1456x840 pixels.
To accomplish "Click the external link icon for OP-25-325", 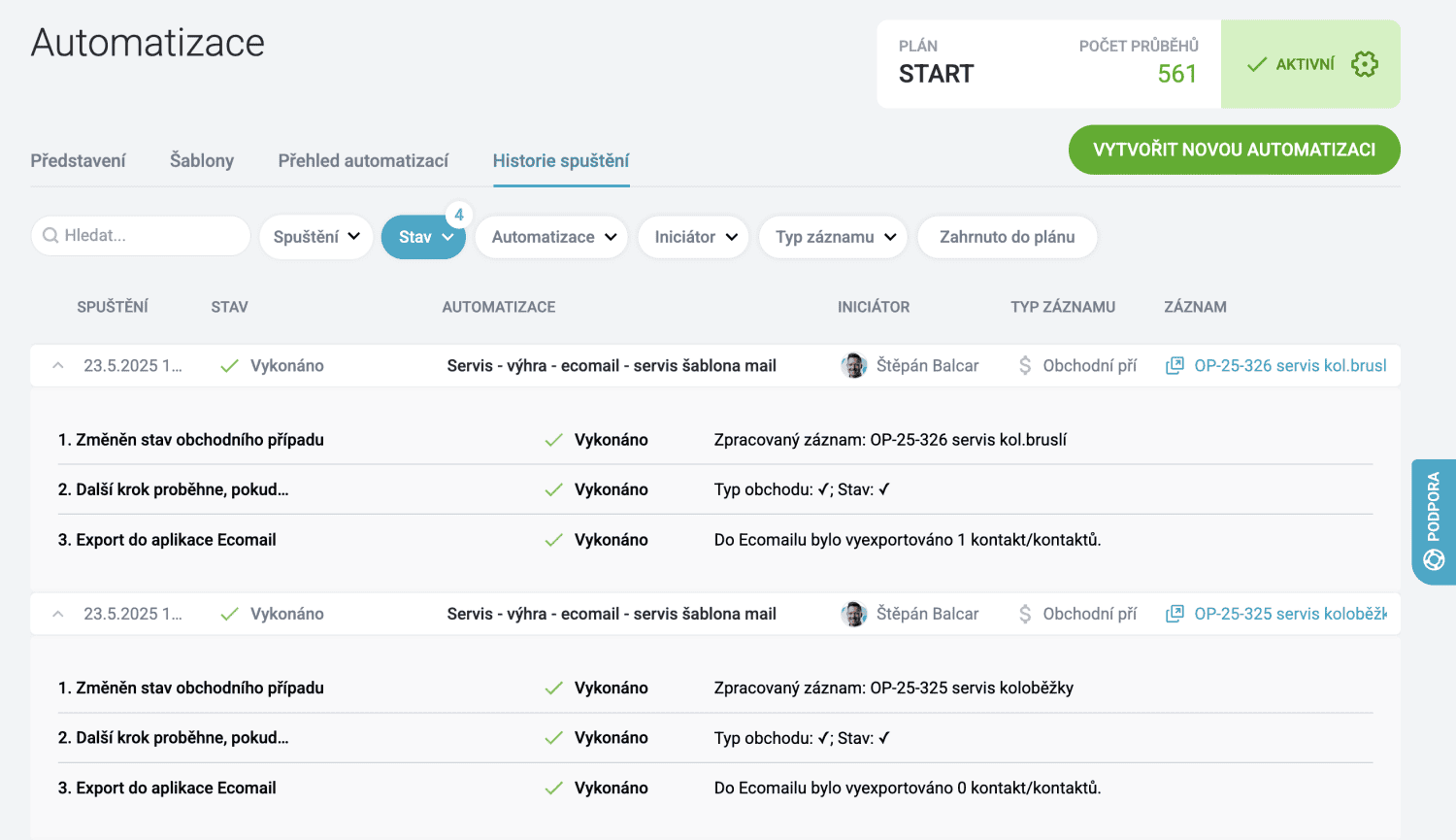I will click(1175, 614).
